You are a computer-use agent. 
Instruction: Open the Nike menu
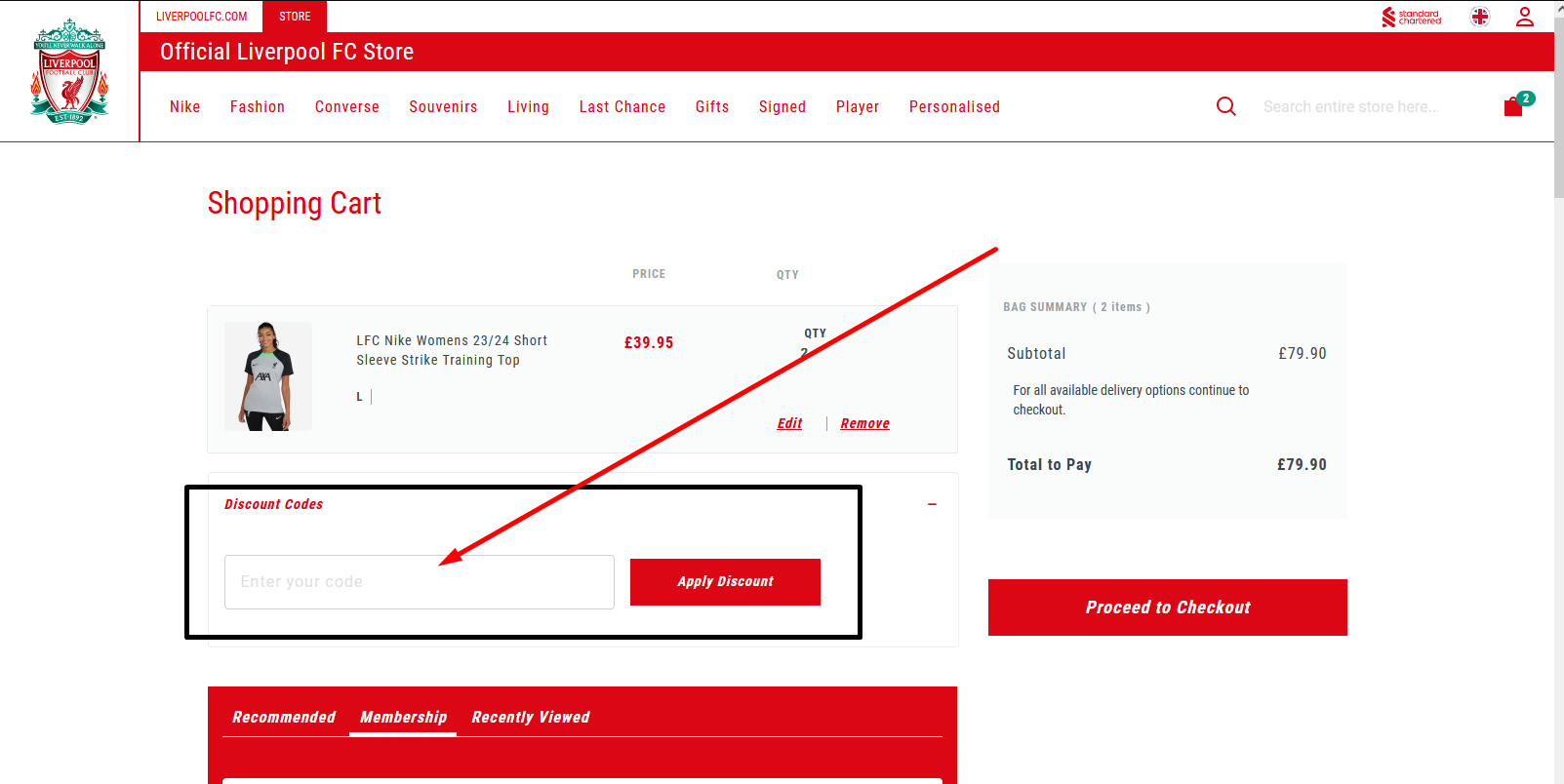coord(184,107)
